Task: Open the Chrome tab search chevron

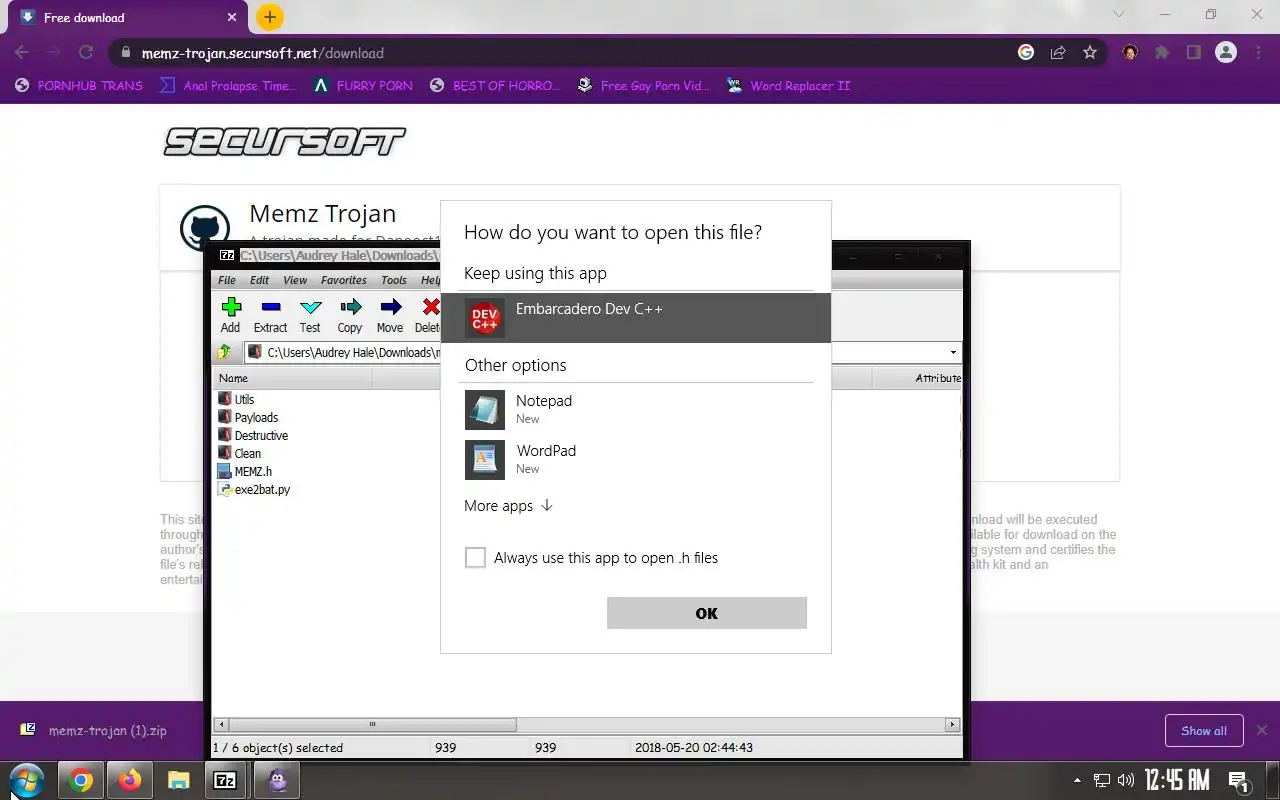Action: (1119, 15)
